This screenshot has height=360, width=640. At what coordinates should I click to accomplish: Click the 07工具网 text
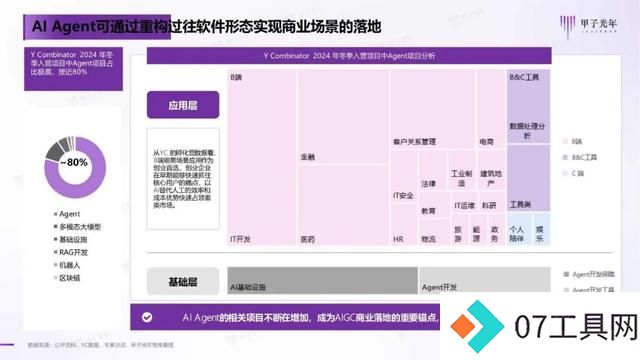tap(576, 327)
